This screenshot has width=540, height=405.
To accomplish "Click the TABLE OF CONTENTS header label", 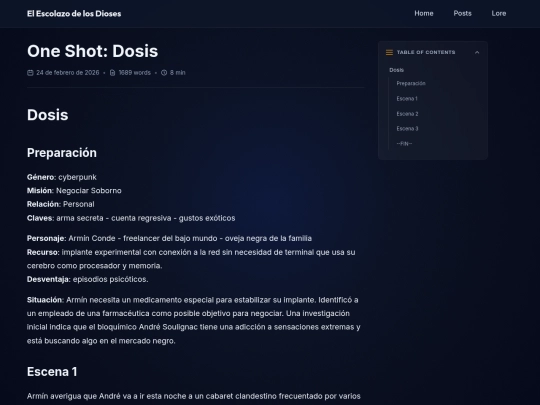I will coord(426,52).
